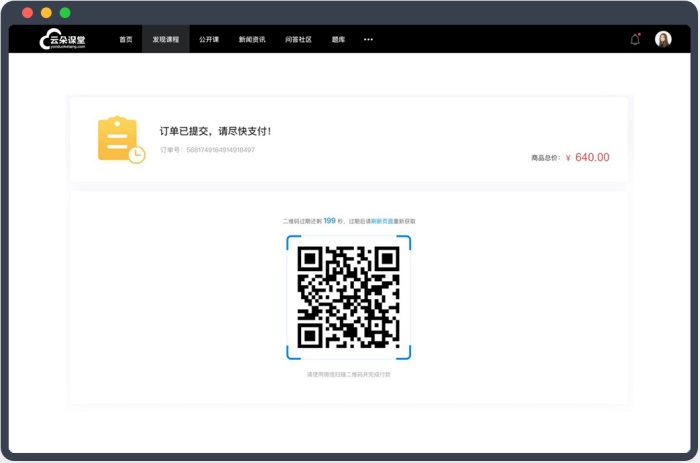The height and width of the screenshot is (463, 700).
Task: Open 新闻资讯 nav item
Action: click(252, 39)
